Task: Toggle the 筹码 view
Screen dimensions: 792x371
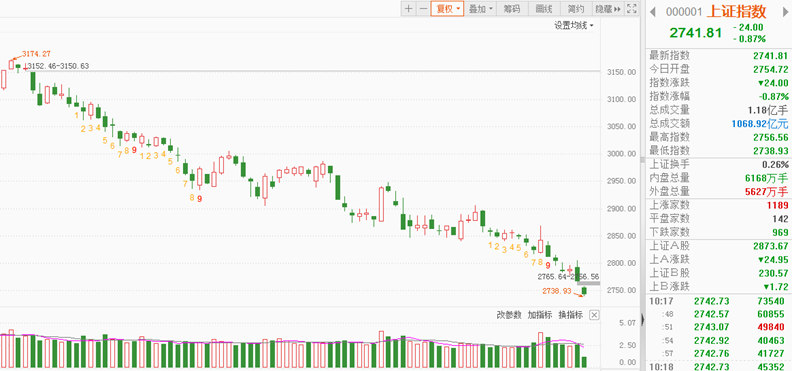Action: [513, 9]
